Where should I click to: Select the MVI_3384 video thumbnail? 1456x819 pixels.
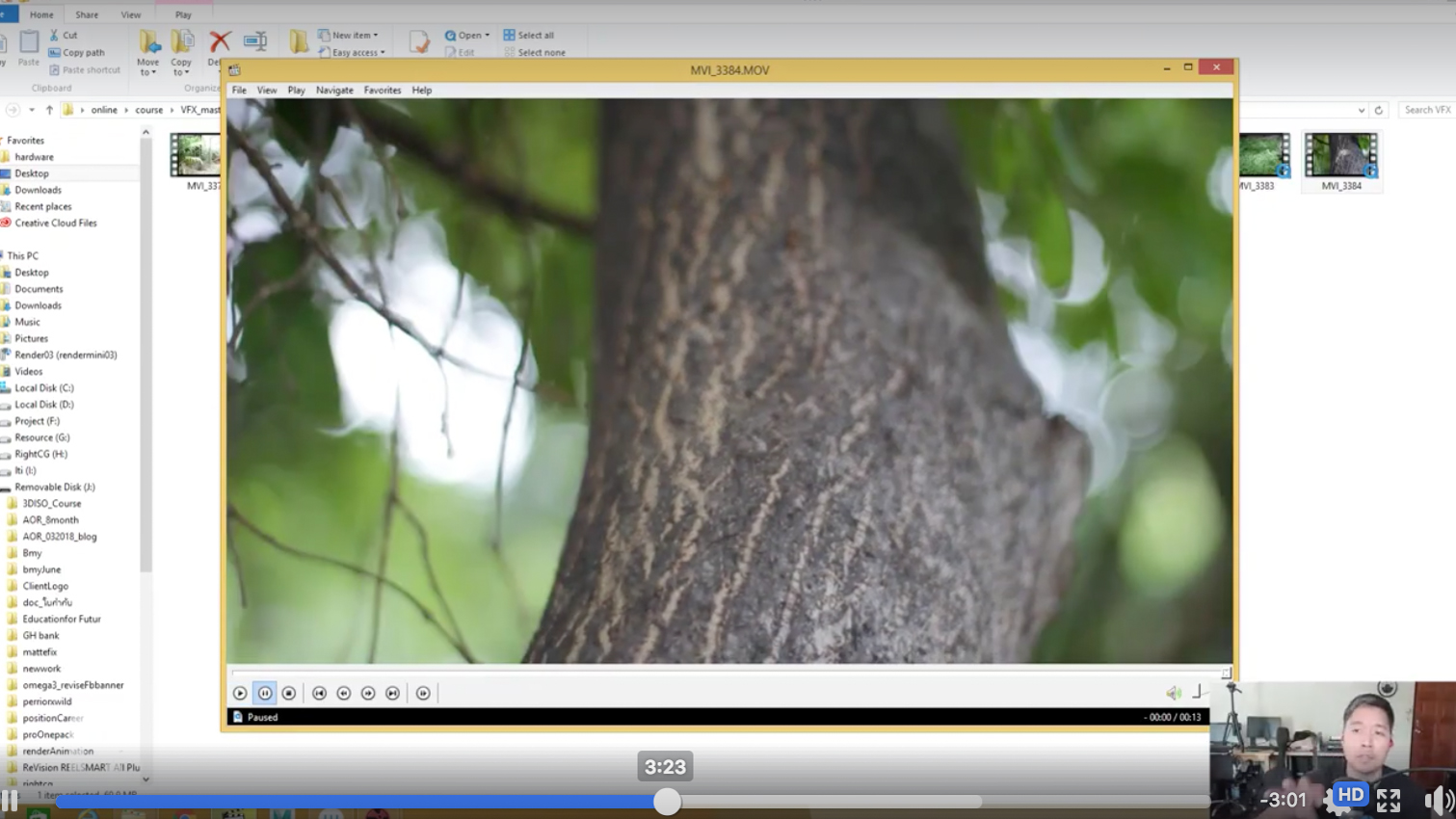click(1340, 161)
